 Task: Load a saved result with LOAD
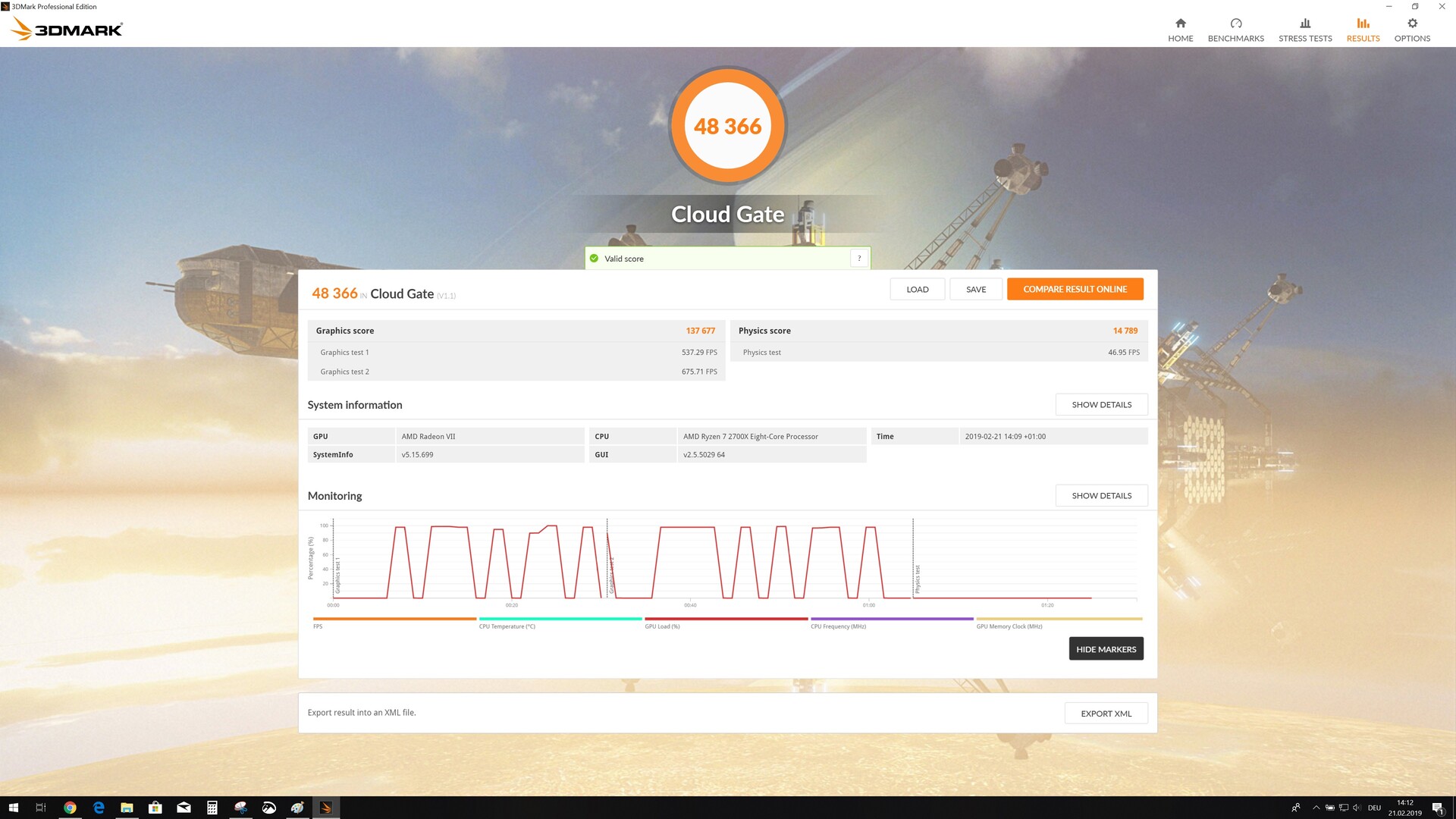tap(917, 289)
